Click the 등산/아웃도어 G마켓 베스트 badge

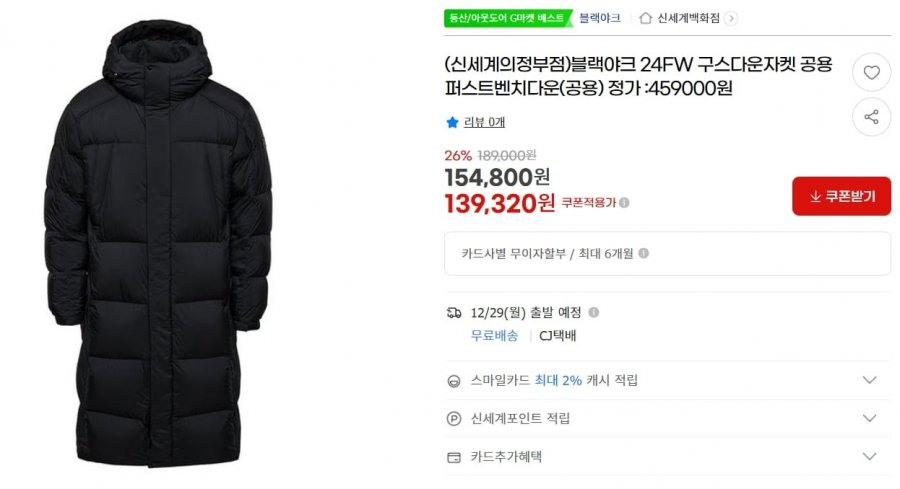click(507, 18)
